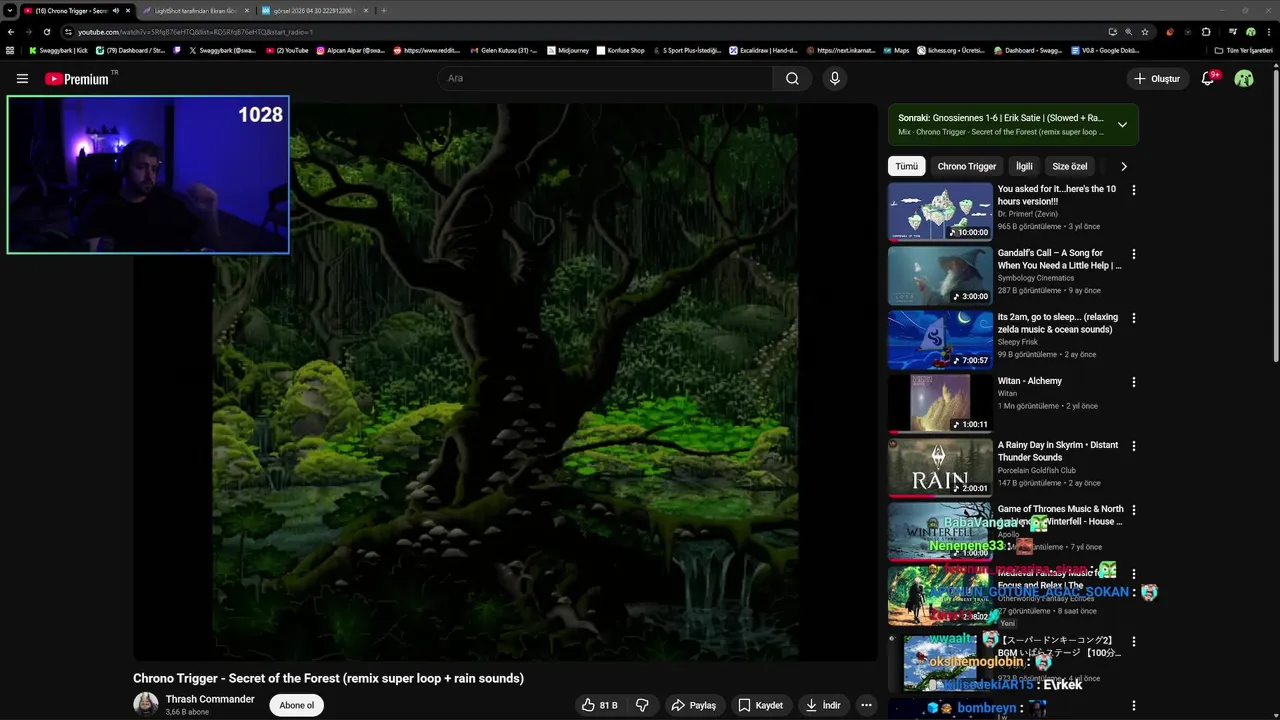Download video with İndir button

click(x=823, y=705)
